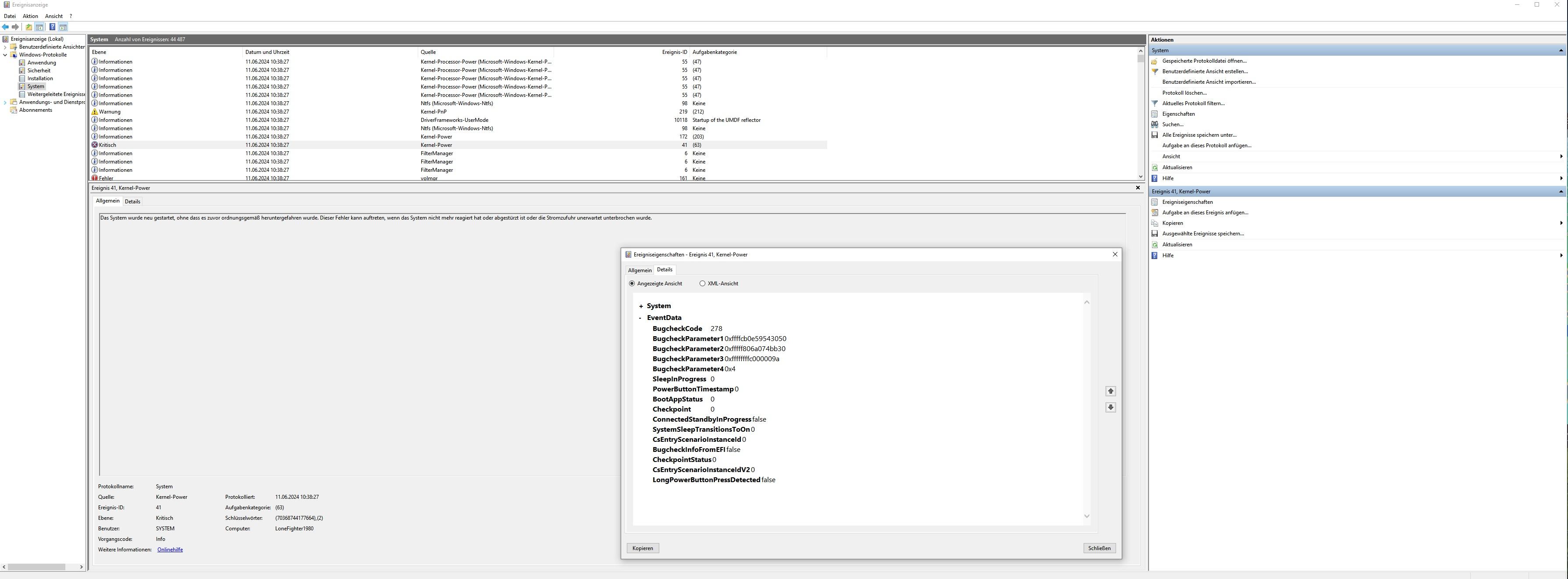This screenshot has width=1568, height=579.
Task: Click Aktualisieren under Ereignis 41 actions
Action: point(1177,245)
